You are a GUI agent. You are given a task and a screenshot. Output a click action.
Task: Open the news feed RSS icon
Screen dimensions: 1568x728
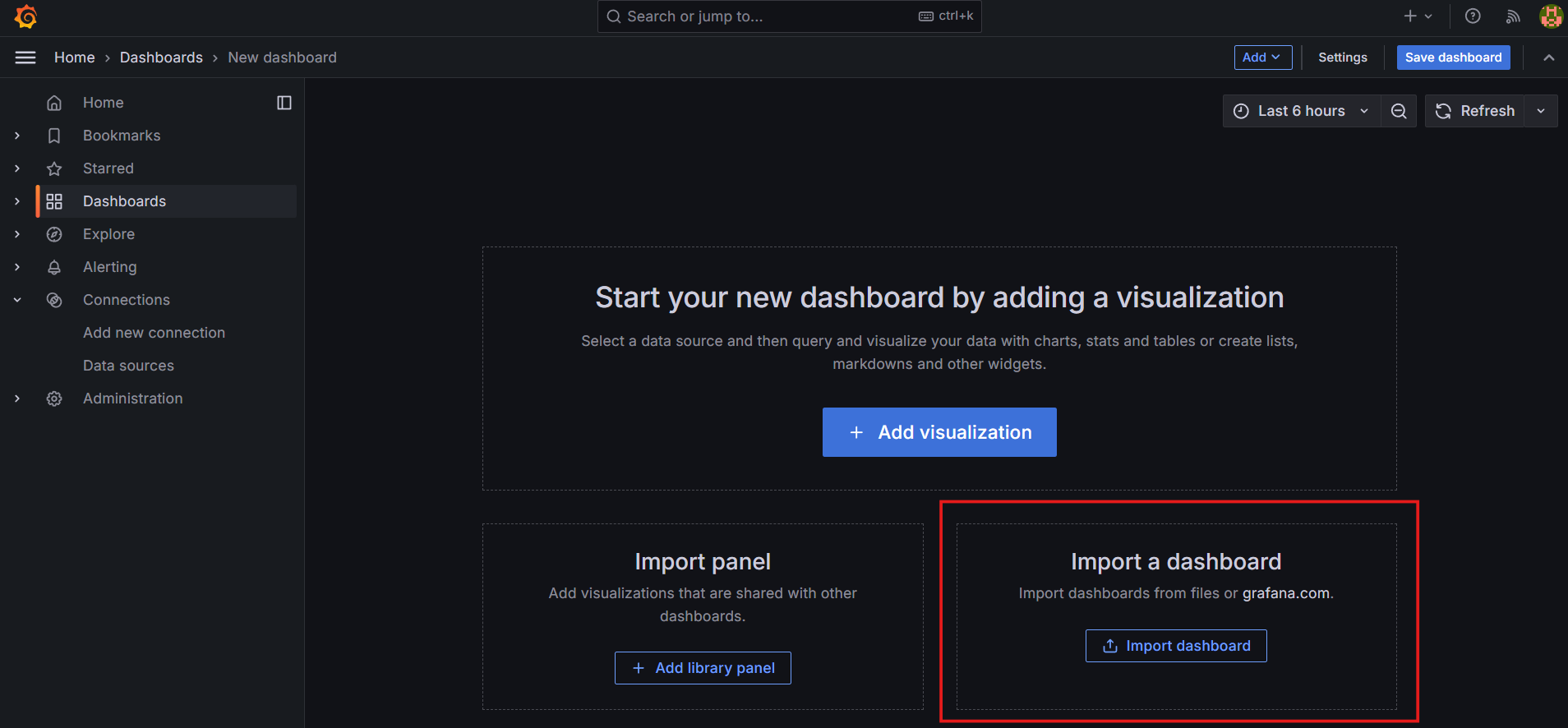[x=1512, y=16]
